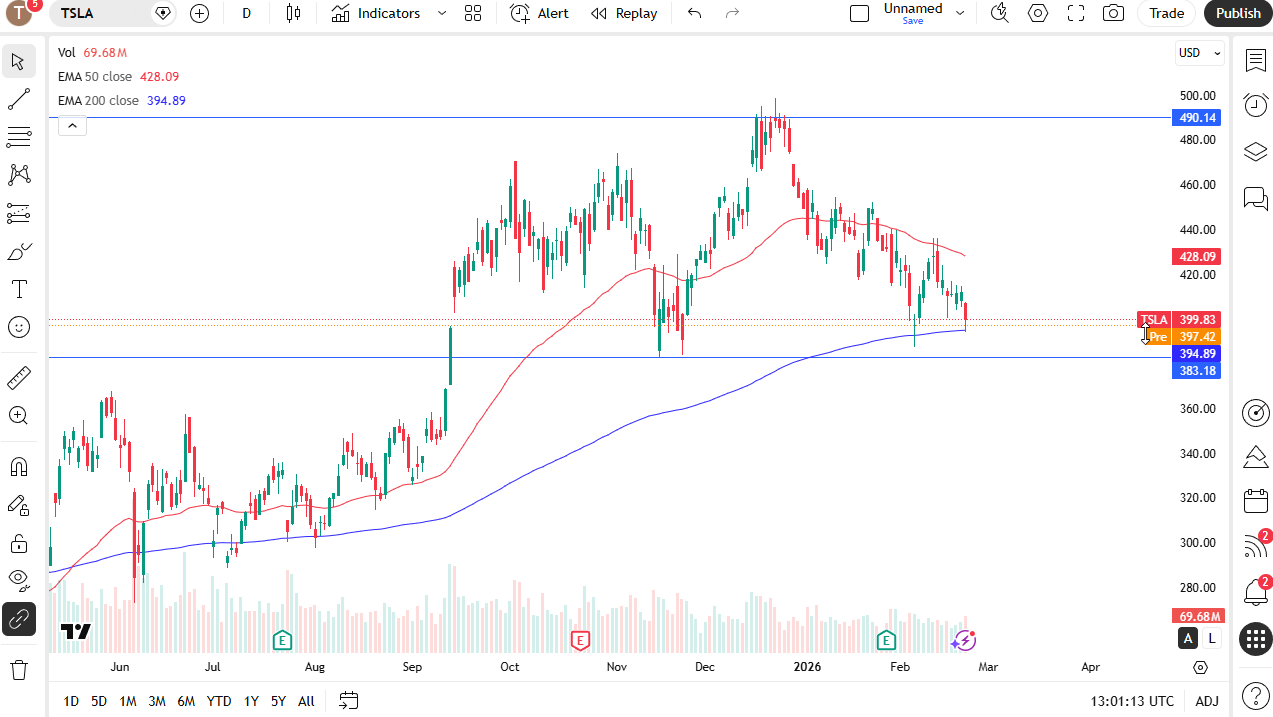Open the alerts clock panel

1256,104
